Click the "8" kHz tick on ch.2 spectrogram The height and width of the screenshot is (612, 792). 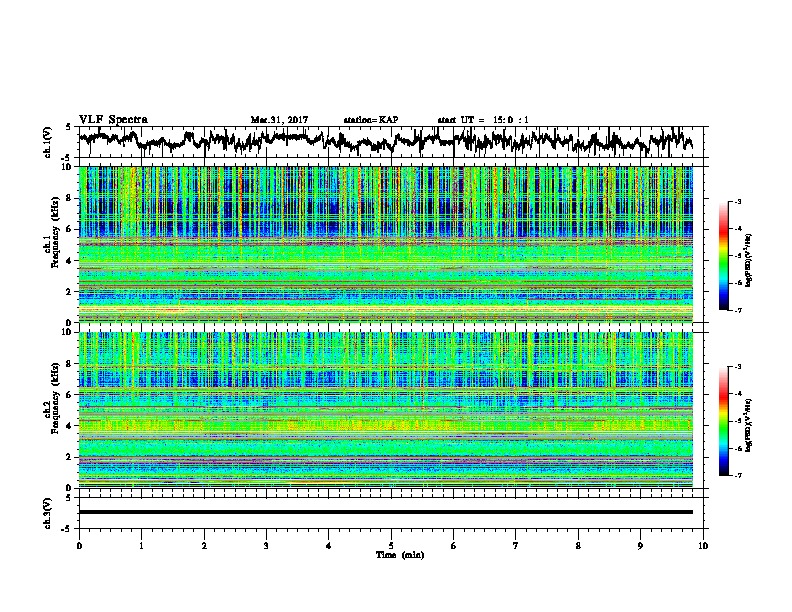pyautogui.click(x=70, y=364)
